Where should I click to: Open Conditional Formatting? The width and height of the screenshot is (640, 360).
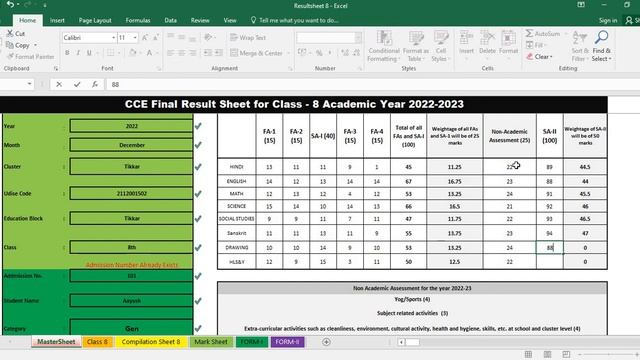pyautogui.click(x=383, y=46)
